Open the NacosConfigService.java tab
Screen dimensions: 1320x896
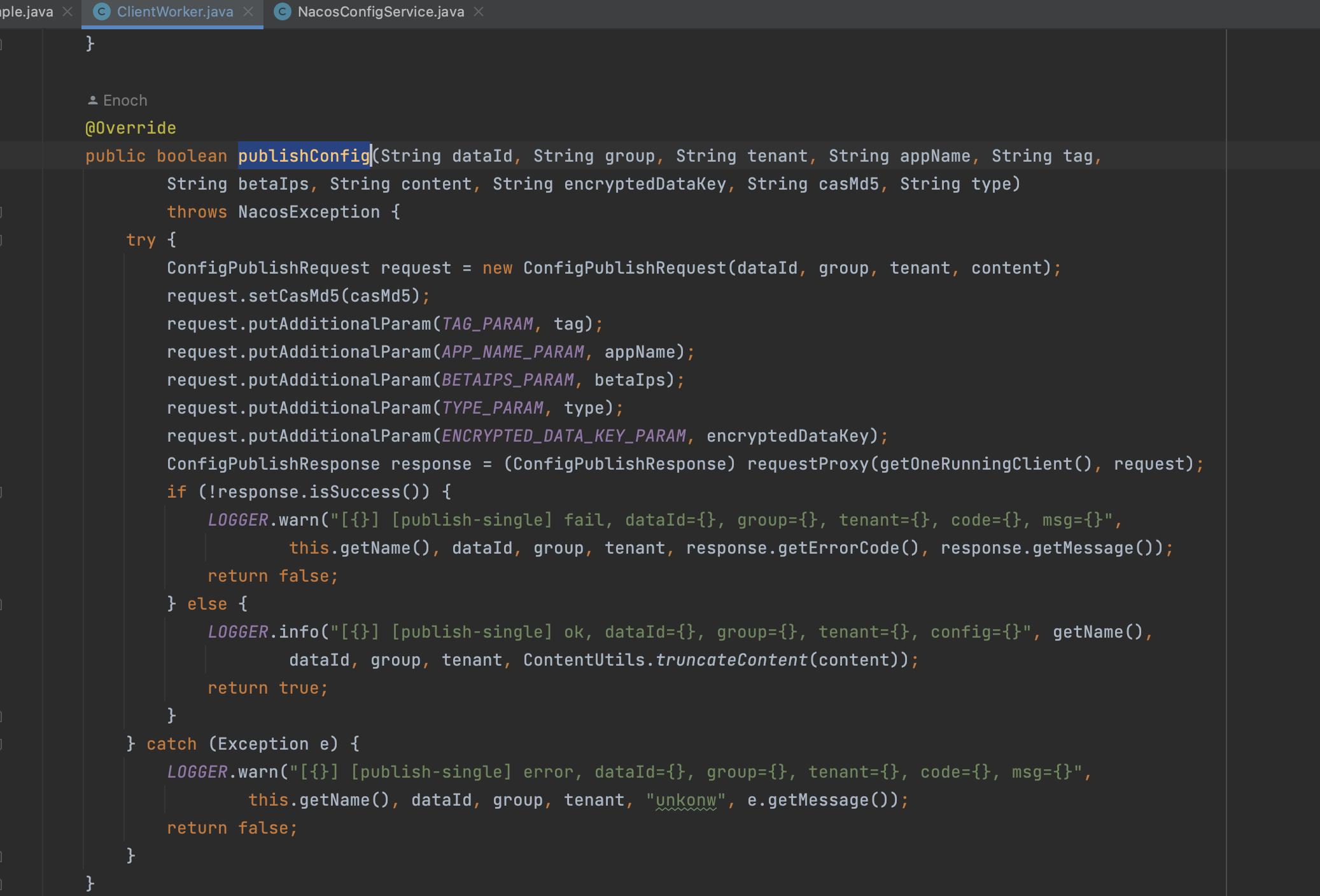pos(380,12)
